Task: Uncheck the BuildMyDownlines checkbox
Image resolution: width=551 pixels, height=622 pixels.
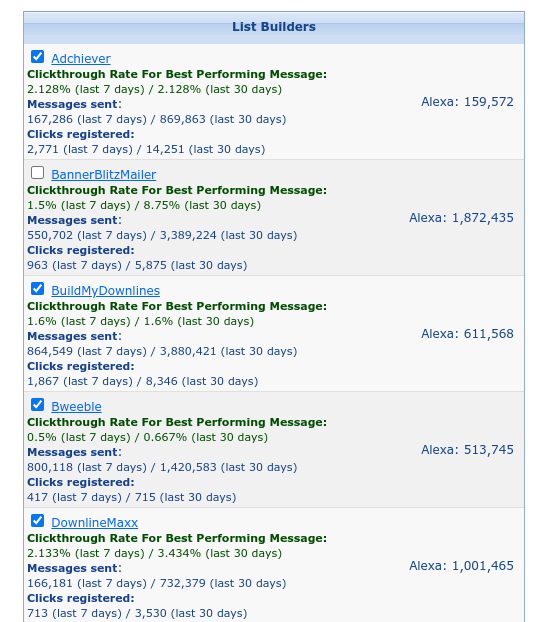Action: [x=37, y=289]
